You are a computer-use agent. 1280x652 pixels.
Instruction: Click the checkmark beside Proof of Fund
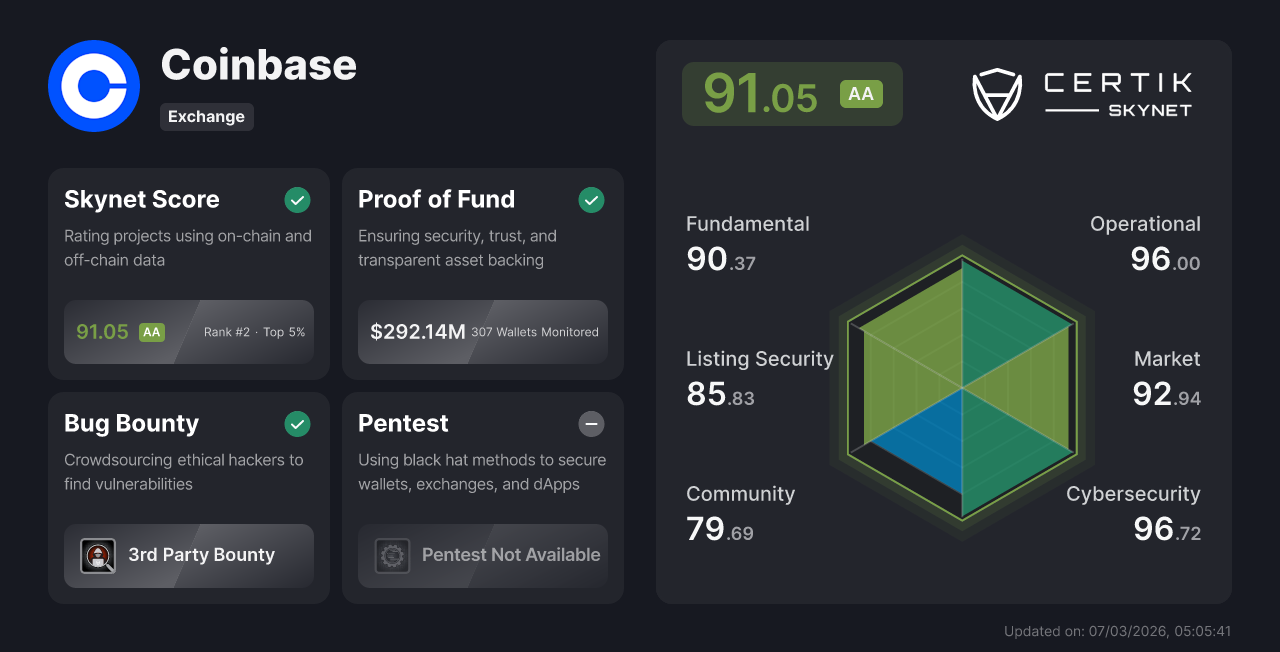click(x=591, y=200)
